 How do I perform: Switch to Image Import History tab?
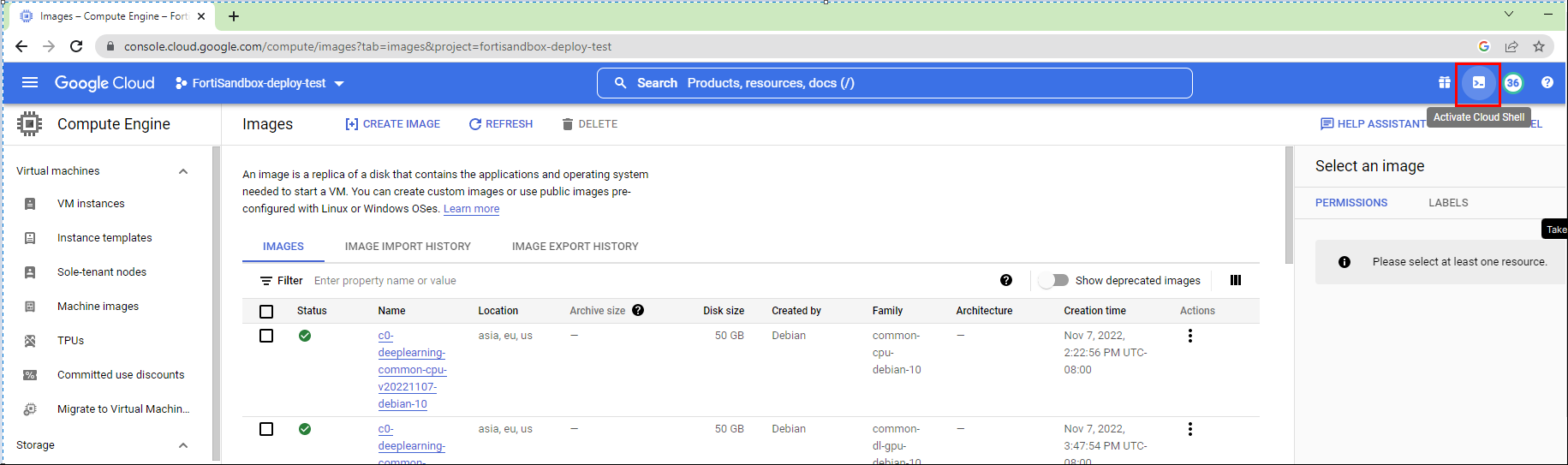point(408,247)
